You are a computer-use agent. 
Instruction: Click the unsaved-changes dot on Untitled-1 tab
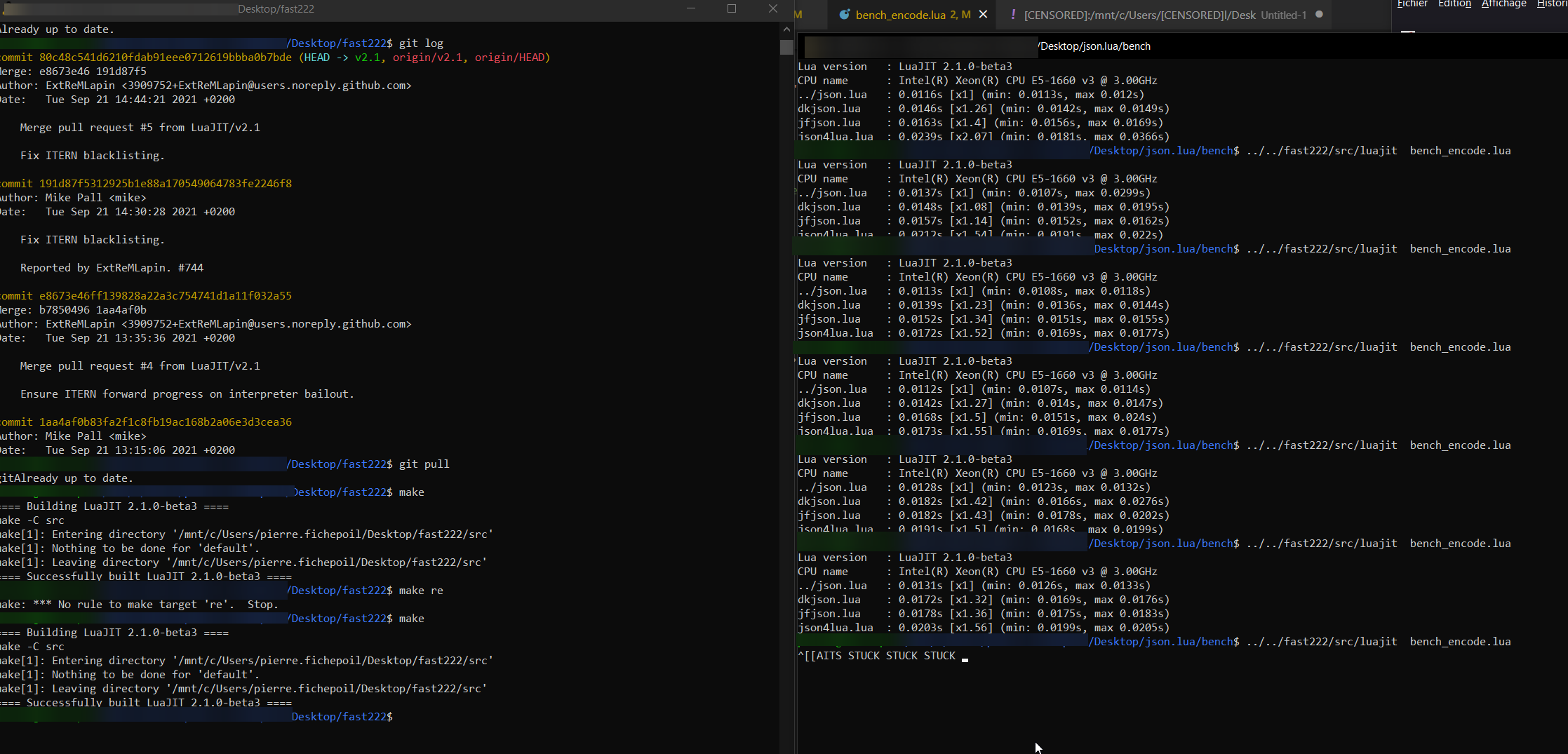1318,14
